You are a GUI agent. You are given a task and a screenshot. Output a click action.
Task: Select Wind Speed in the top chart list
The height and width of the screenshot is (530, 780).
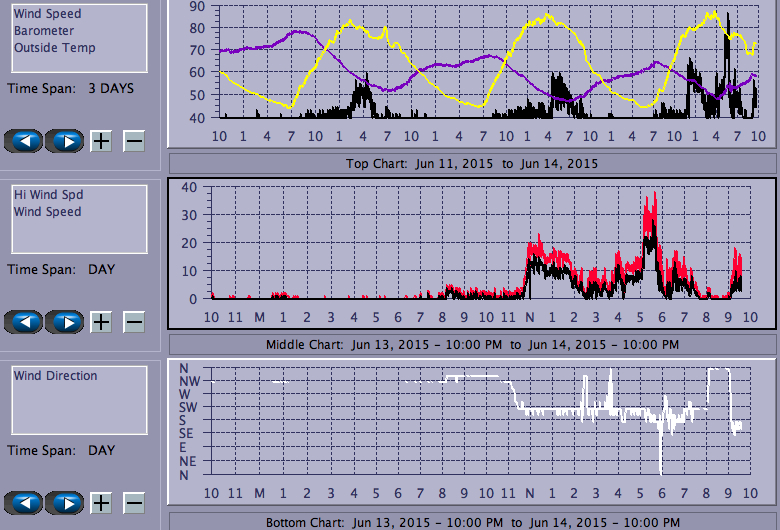pos(48,15)
